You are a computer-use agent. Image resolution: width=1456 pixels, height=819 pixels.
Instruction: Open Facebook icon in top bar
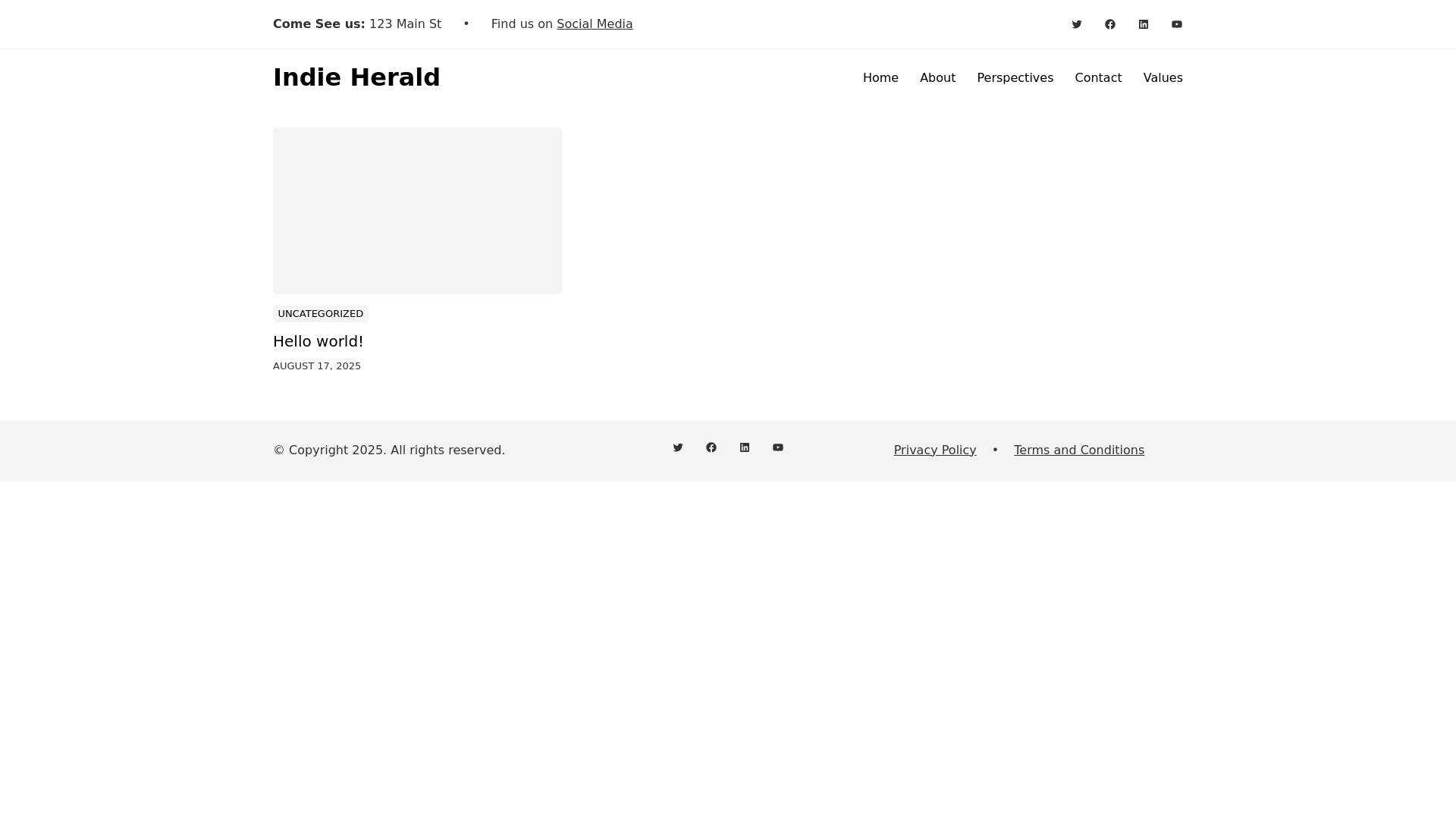point(1110,24)
